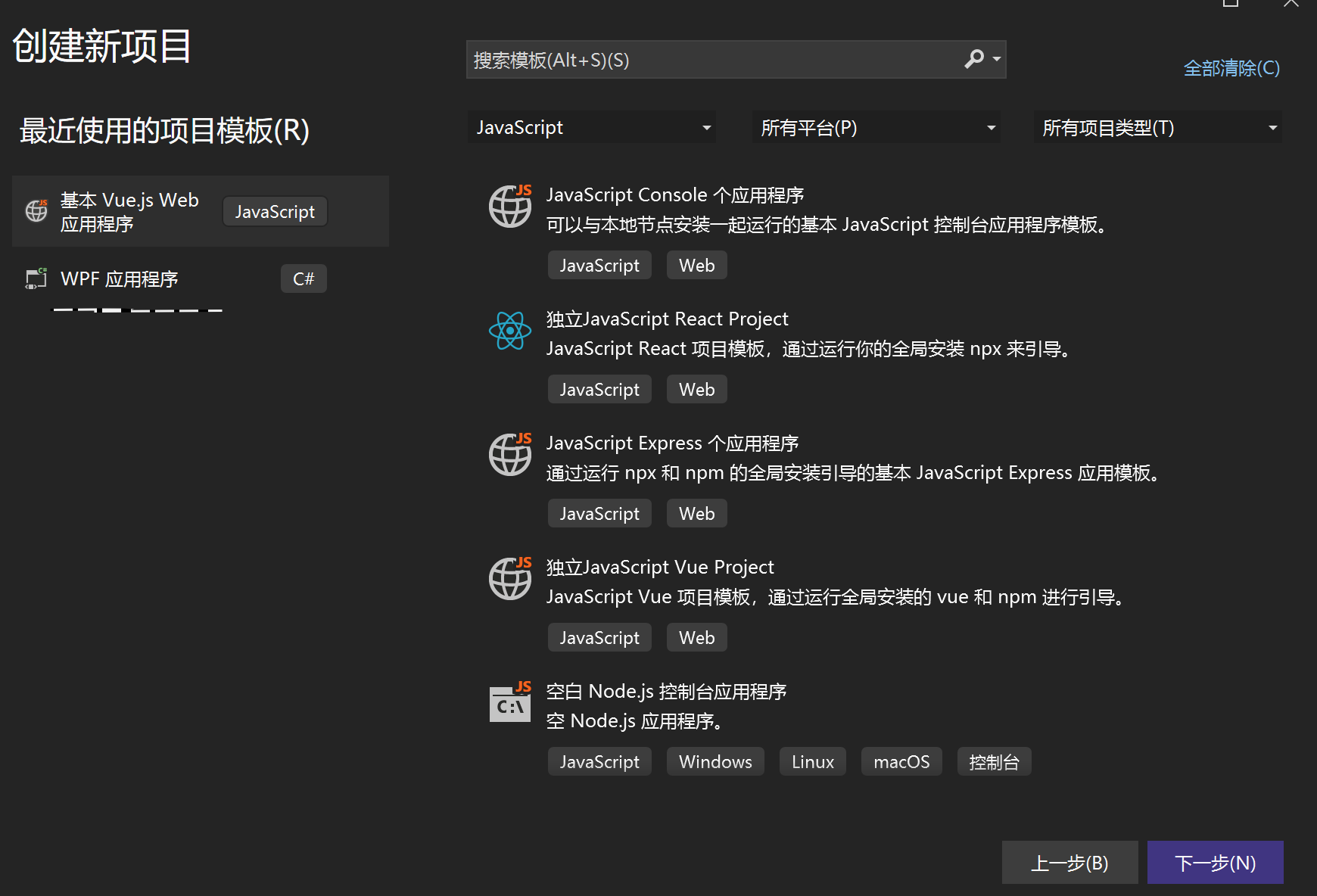Select the 独立JavaScript React Project template

[667, 319]
